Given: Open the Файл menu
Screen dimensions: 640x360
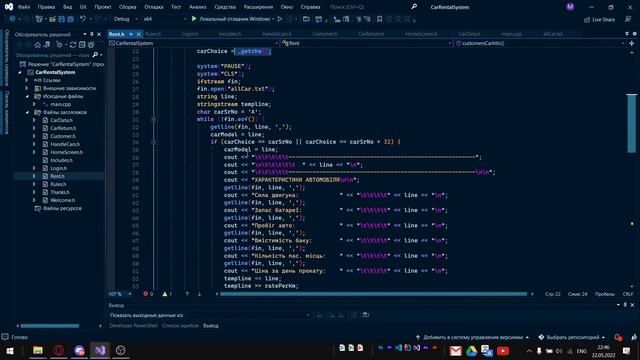Looking at the screenshot, I should click(24, 7).
